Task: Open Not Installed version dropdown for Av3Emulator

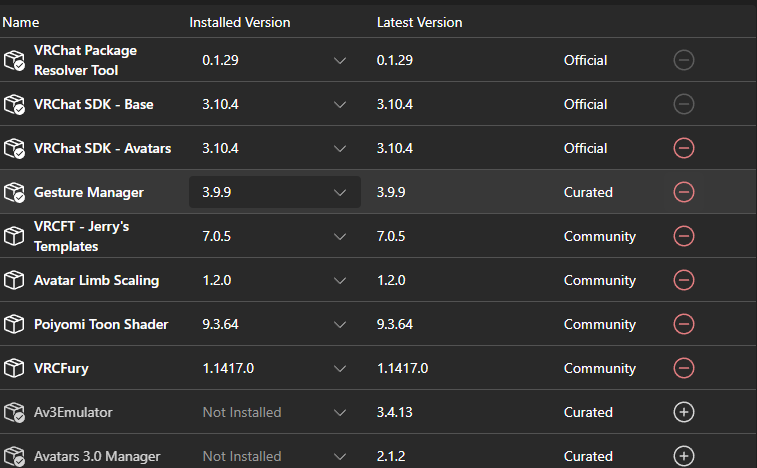Action: pos(275,412)
